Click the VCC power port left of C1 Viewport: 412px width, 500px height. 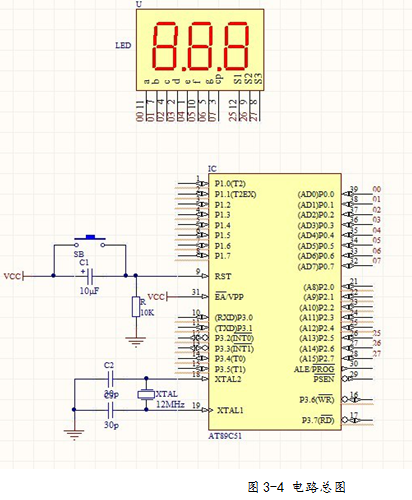click(x=14, y=276)
